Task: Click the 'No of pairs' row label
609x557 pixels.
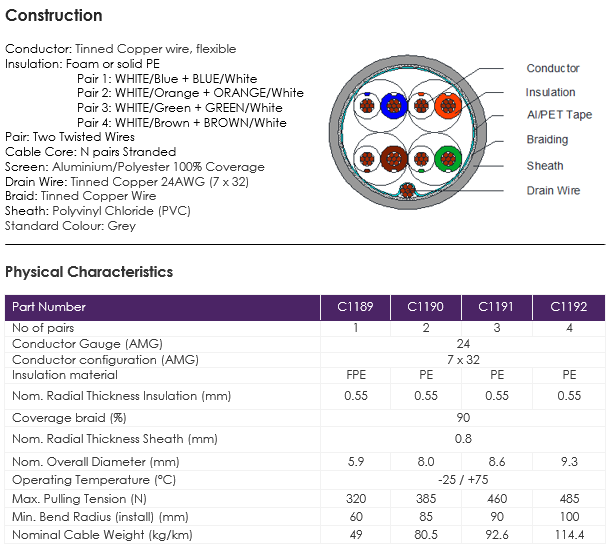Action: [43, 328]
